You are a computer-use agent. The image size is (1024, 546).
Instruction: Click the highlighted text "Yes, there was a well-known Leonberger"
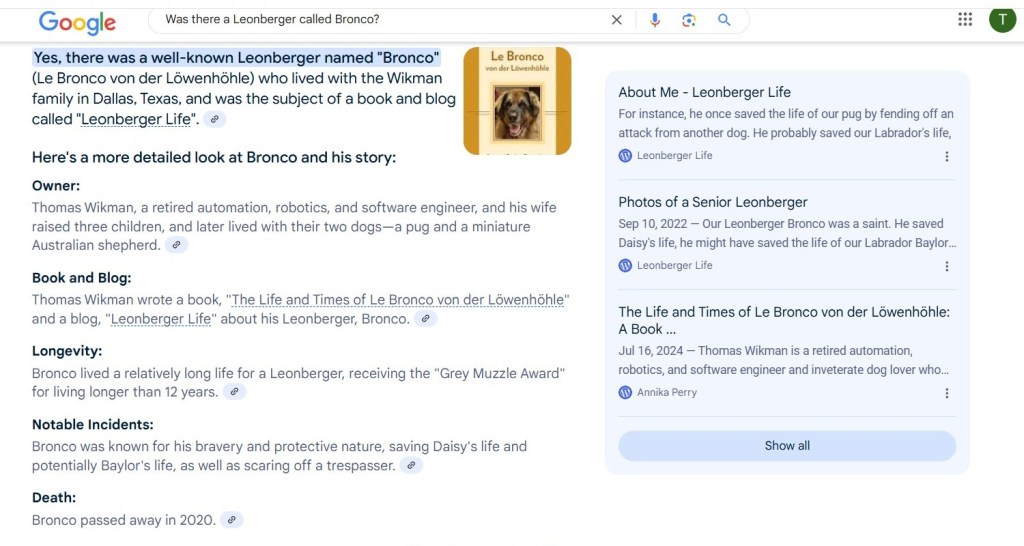[176, 57]
